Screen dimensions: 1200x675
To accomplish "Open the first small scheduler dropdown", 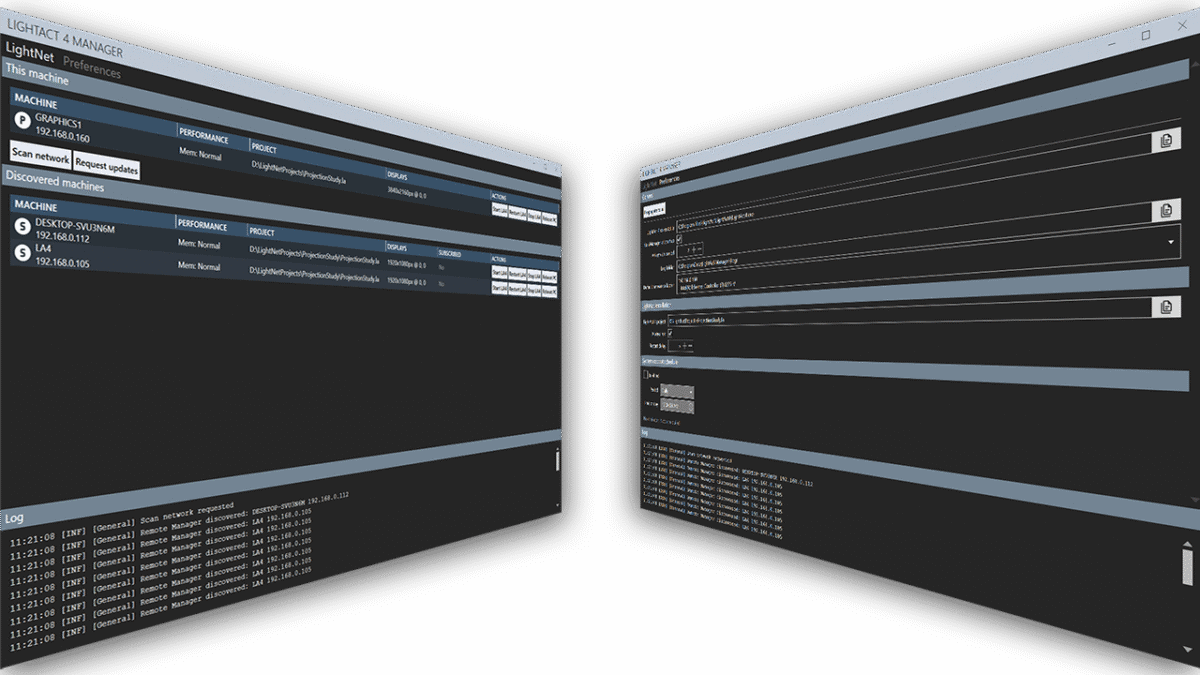I will [675, 391].
